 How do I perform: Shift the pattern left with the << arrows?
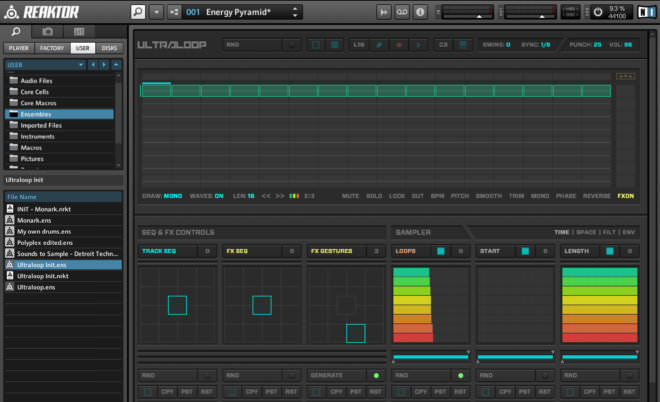tap(266, 196)
